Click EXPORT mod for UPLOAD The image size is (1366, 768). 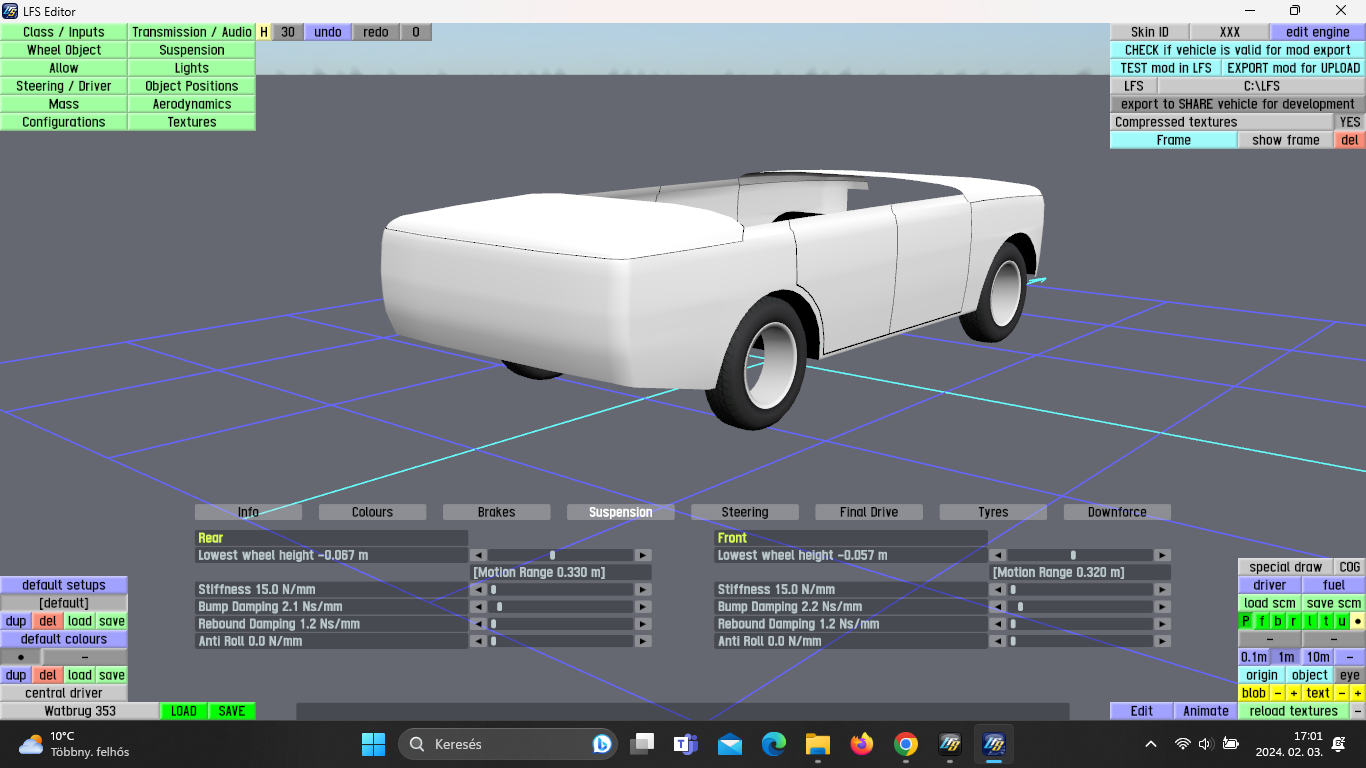point(1293,68)
